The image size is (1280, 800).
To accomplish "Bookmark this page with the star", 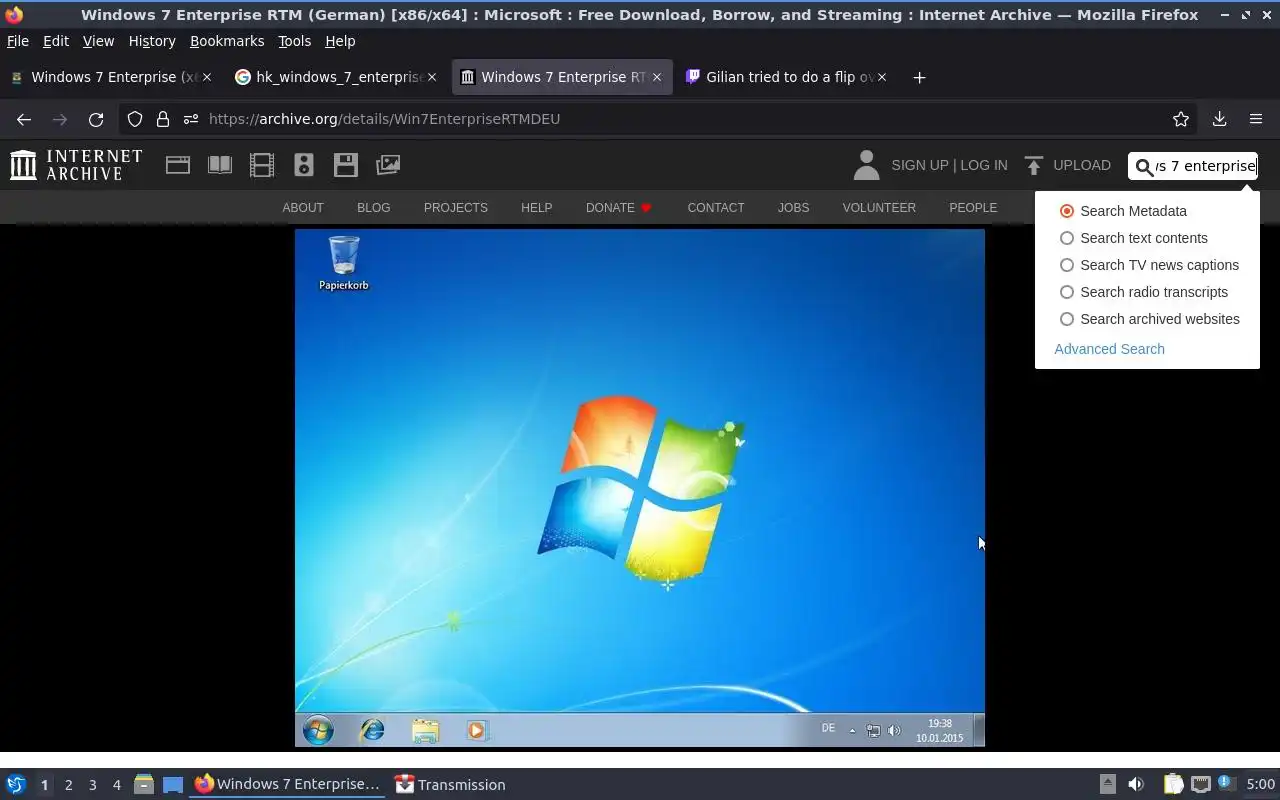I will 1181,119.
